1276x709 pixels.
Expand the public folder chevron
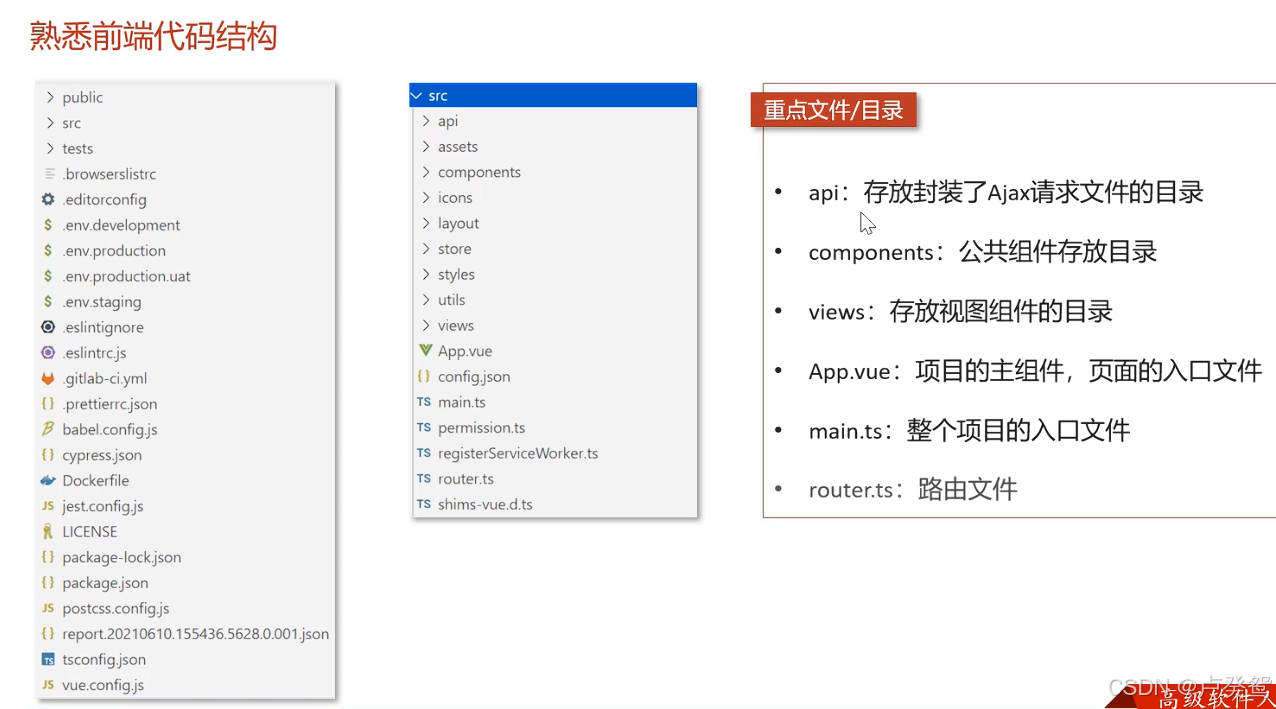click(50, 97)
